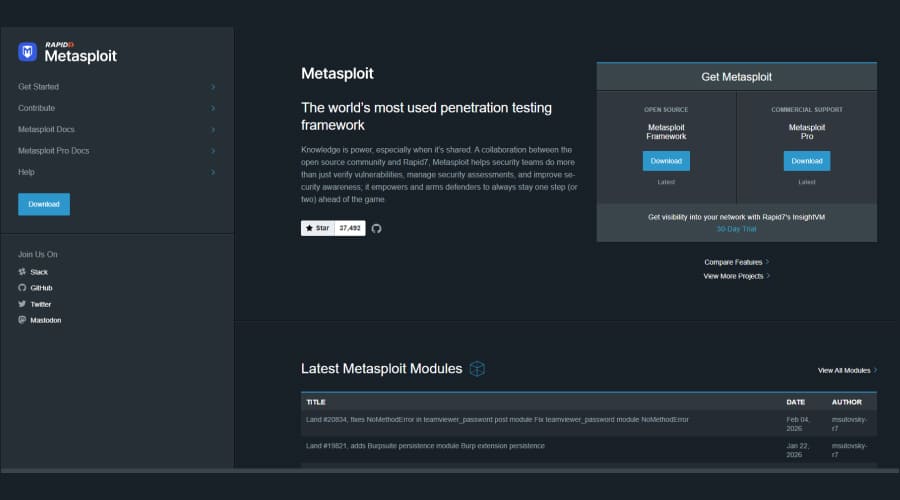
Task: Open the GitHub link text in sidebar
Action: pyautogui.click(x=41, y=288)
